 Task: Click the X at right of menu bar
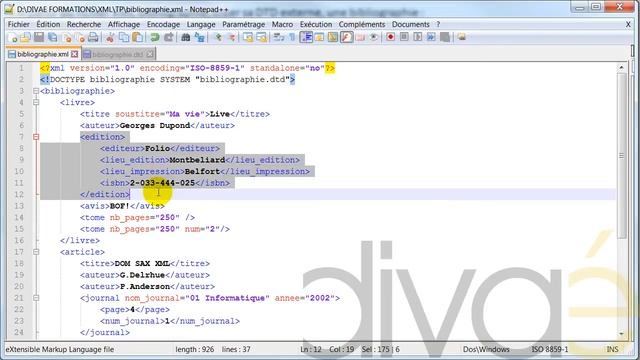point(628,24)
